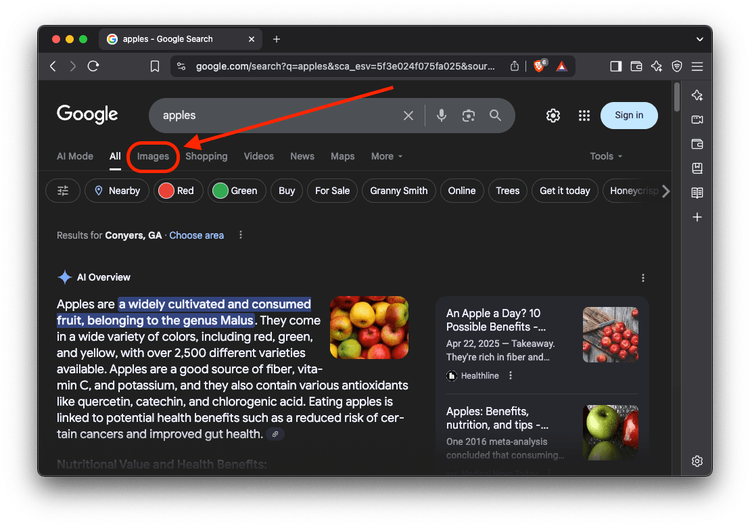Click the AI Overview source link icon
Viewport: 750px width, 526px height.
tap(275, 434)
